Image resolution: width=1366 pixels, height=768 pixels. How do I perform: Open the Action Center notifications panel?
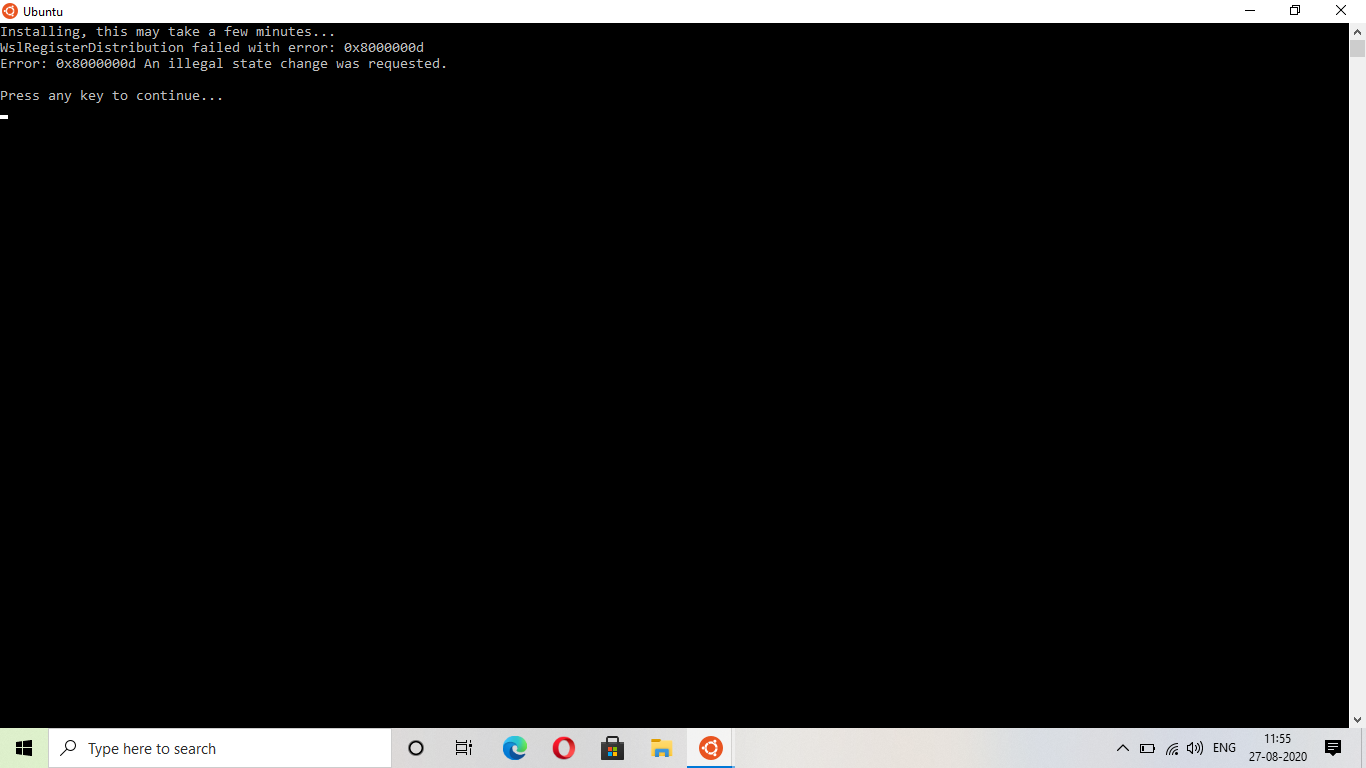coord(1332,747)
